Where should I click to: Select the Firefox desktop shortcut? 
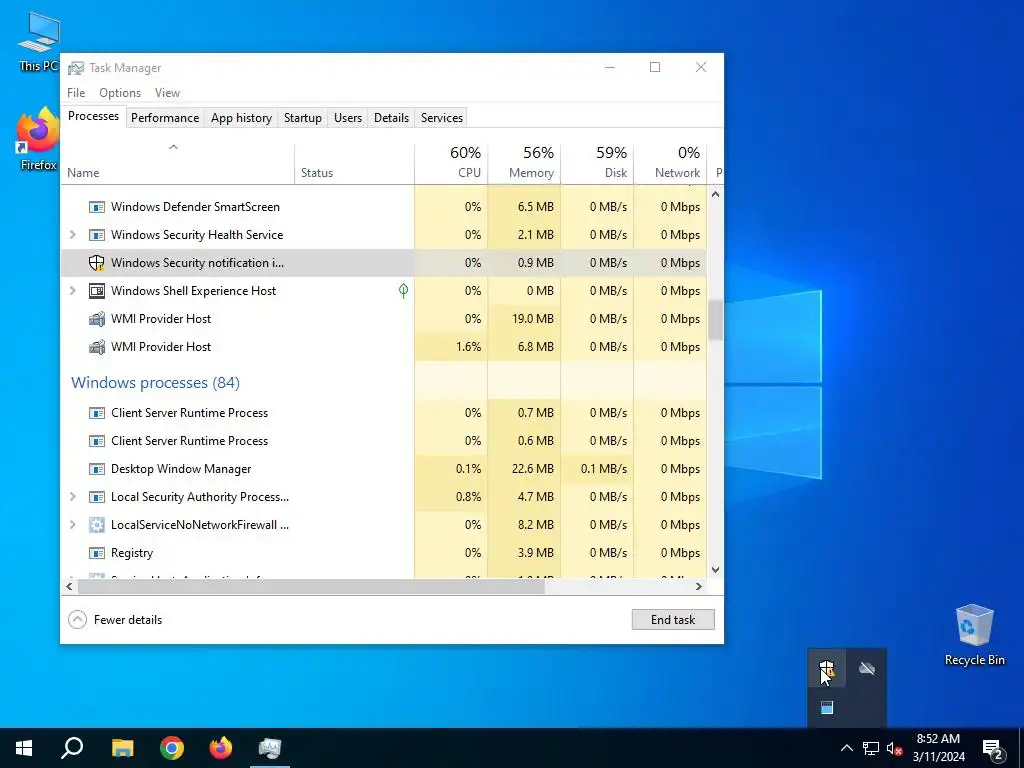(x=38, y=140)
